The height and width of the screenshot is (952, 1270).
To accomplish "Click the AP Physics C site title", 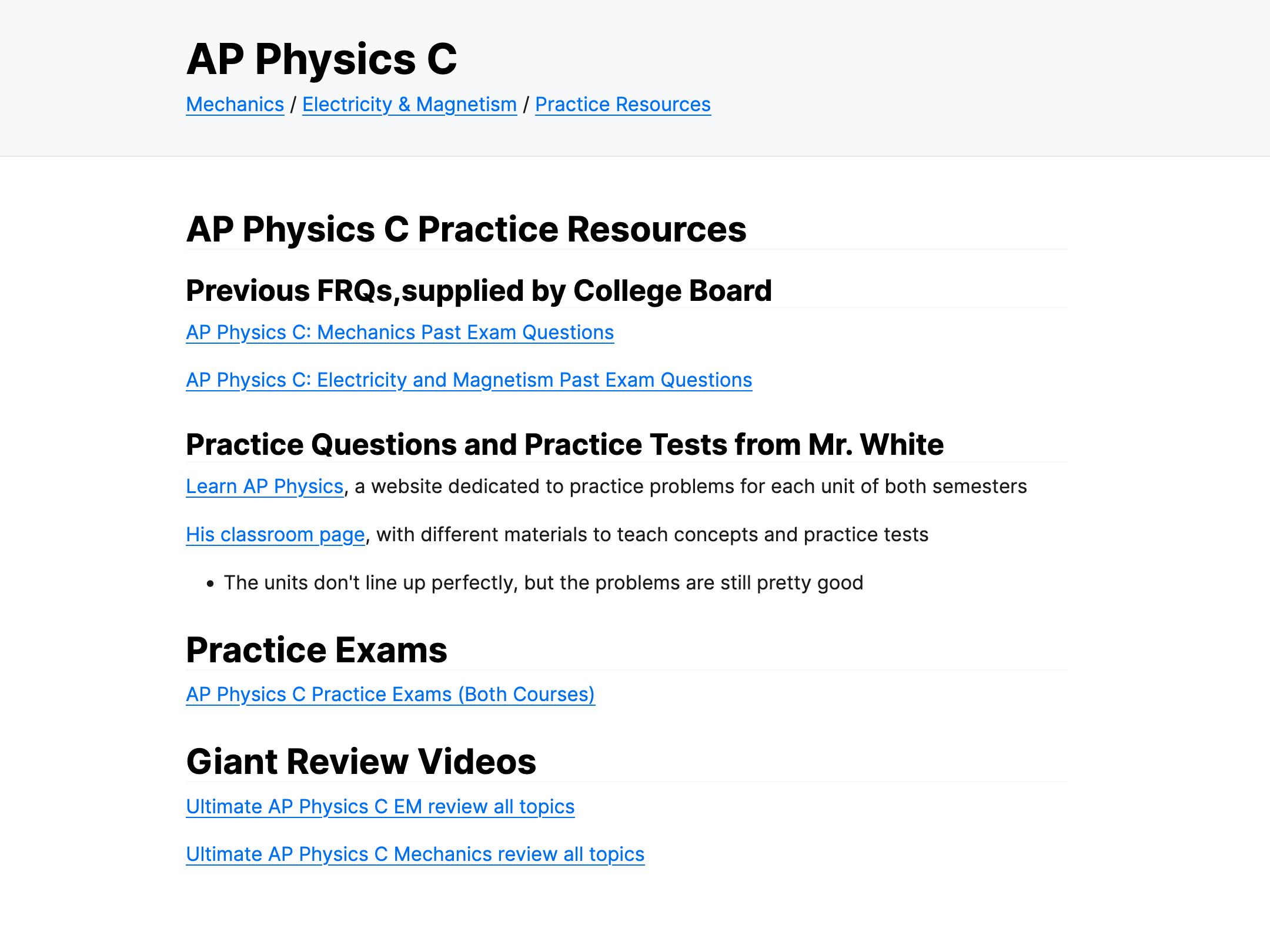I will (x=321, y=59).
